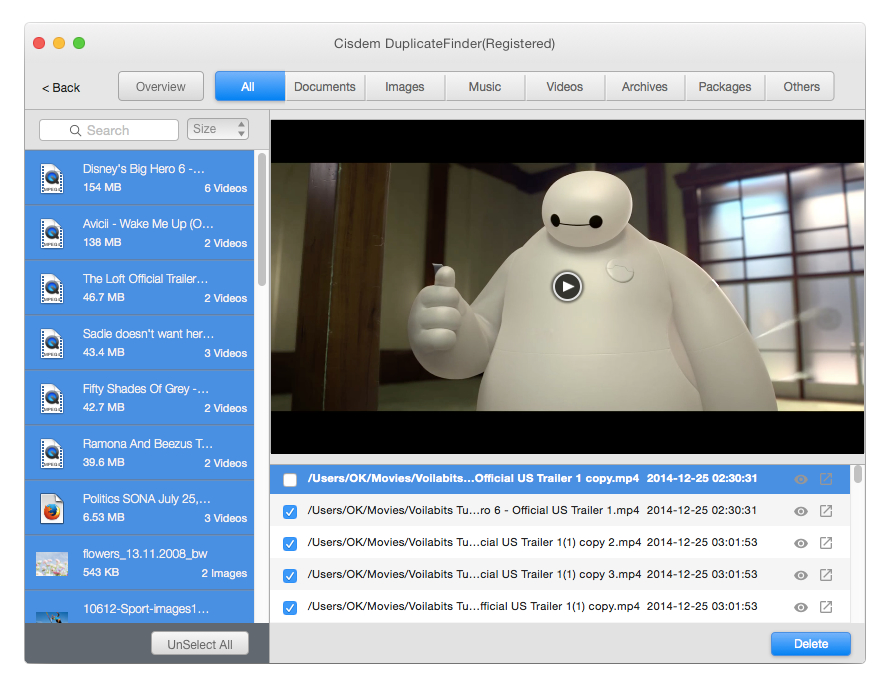The width and height of the screenshot is (890, 687).
Task: Go back with the < Back link
Action: [x=61, y=87]
